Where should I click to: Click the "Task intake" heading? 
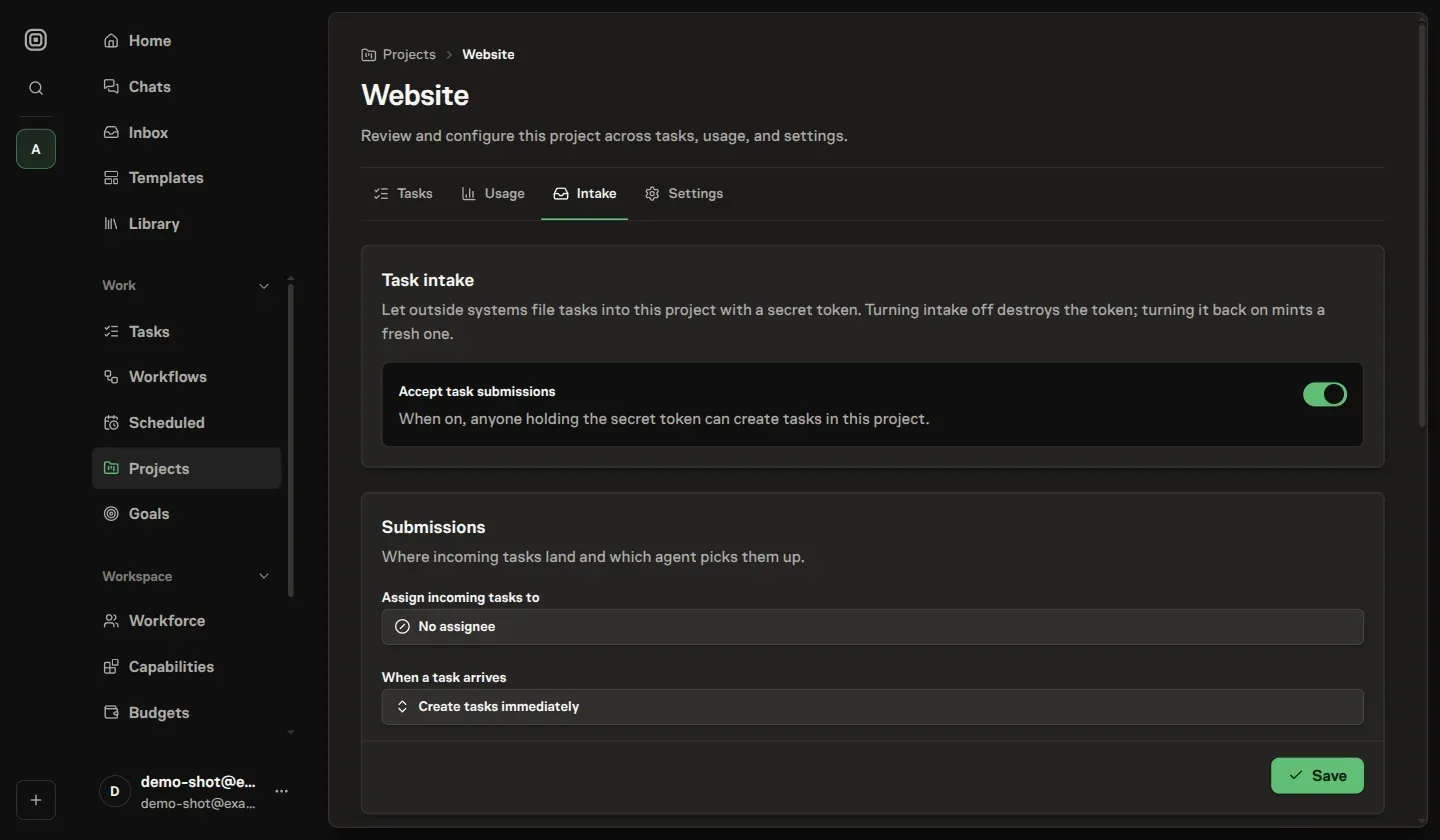coord(428,281)
